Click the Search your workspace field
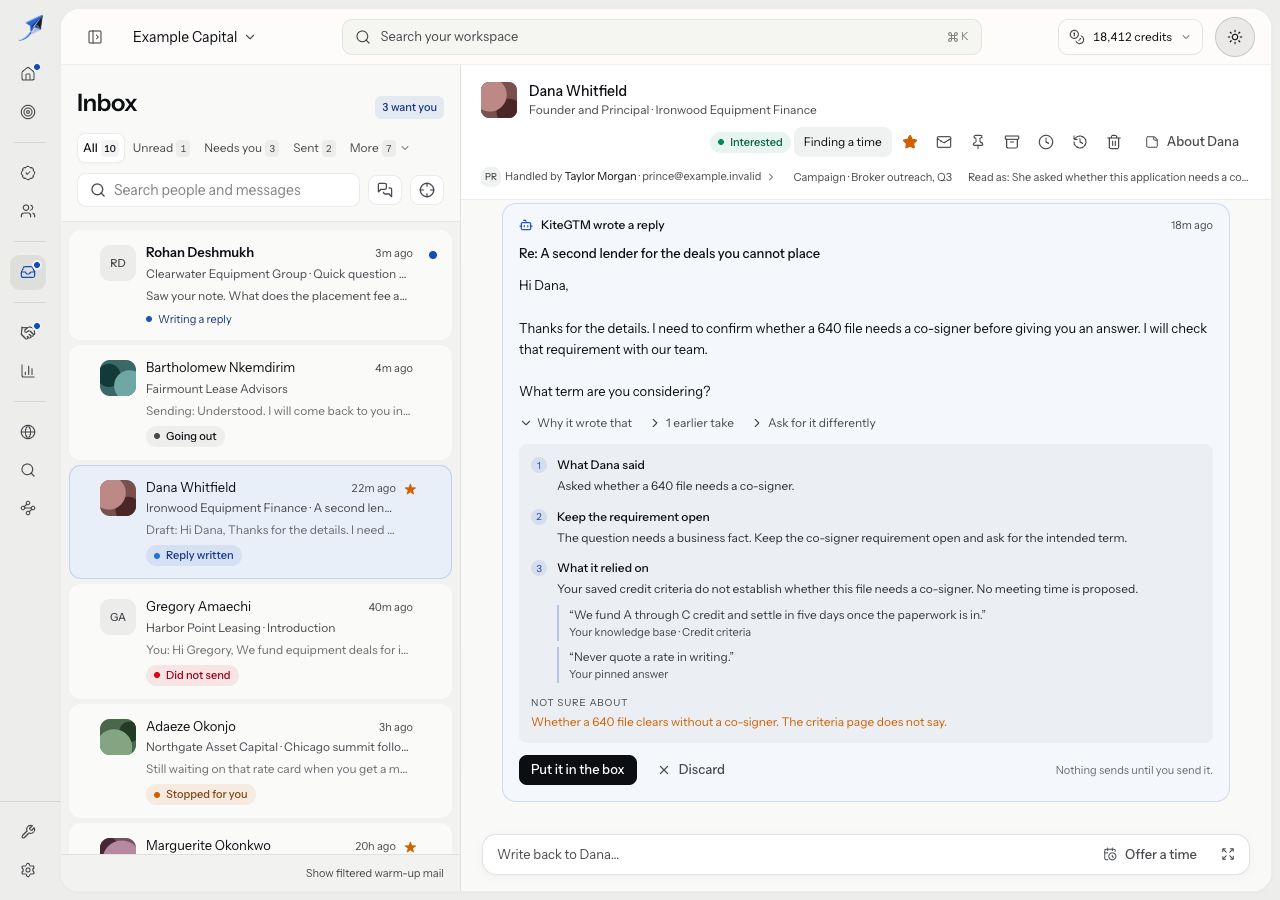Viewport: 1280px width, 900px height. (x=661, y=37)
